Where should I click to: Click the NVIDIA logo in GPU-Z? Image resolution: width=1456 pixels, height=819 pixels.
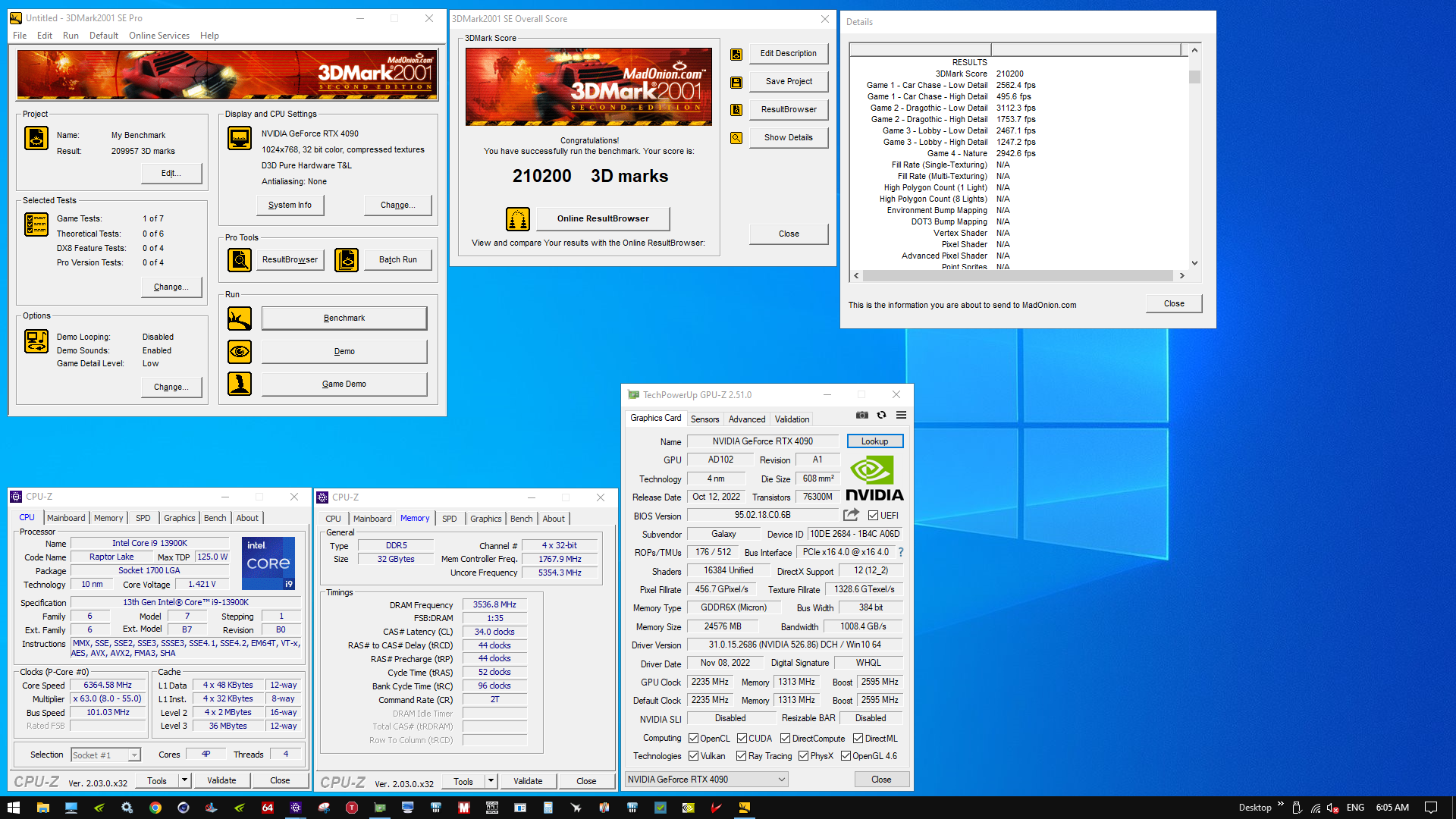point(874,478)
